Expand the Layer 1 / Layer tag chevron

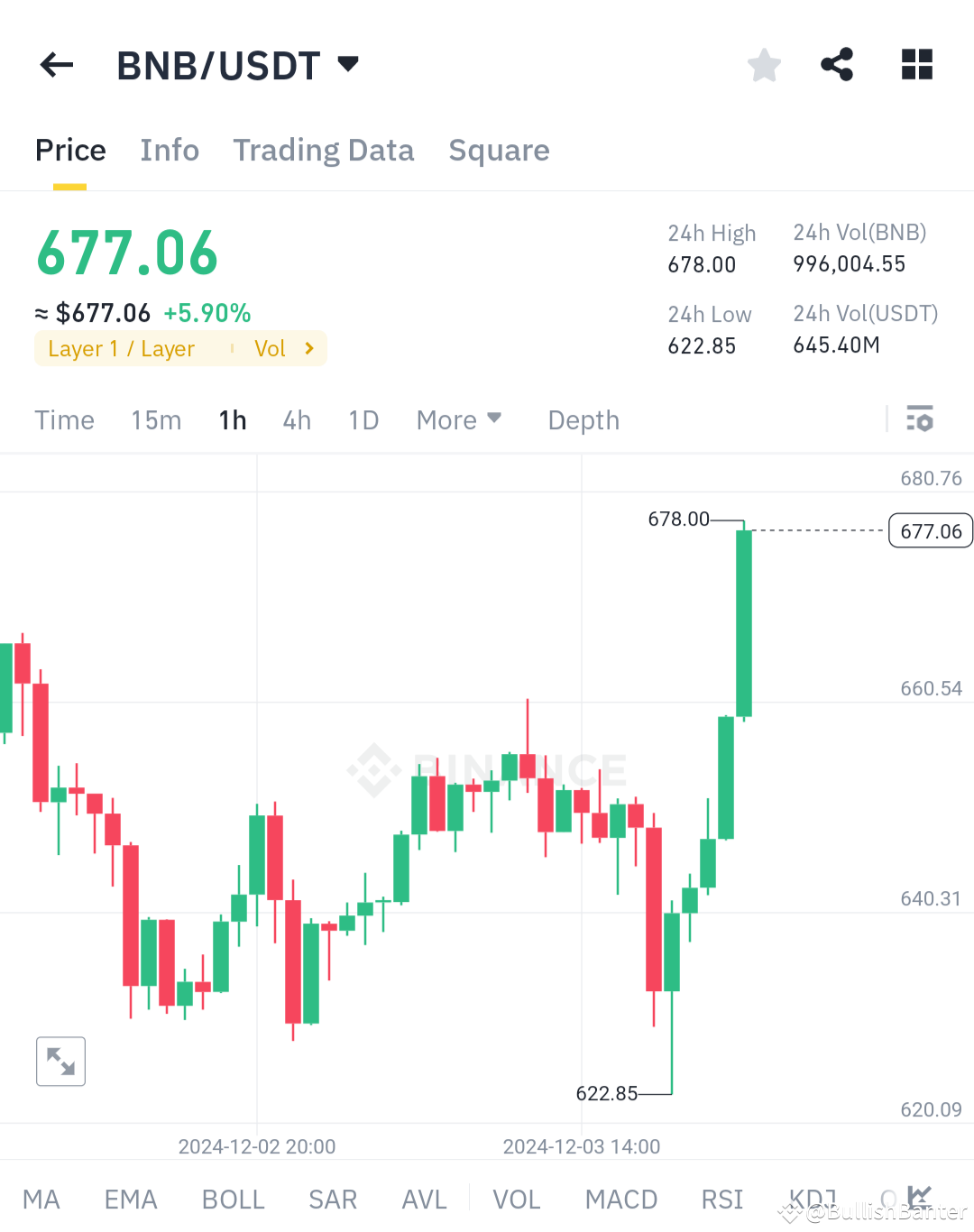point(309,348)
